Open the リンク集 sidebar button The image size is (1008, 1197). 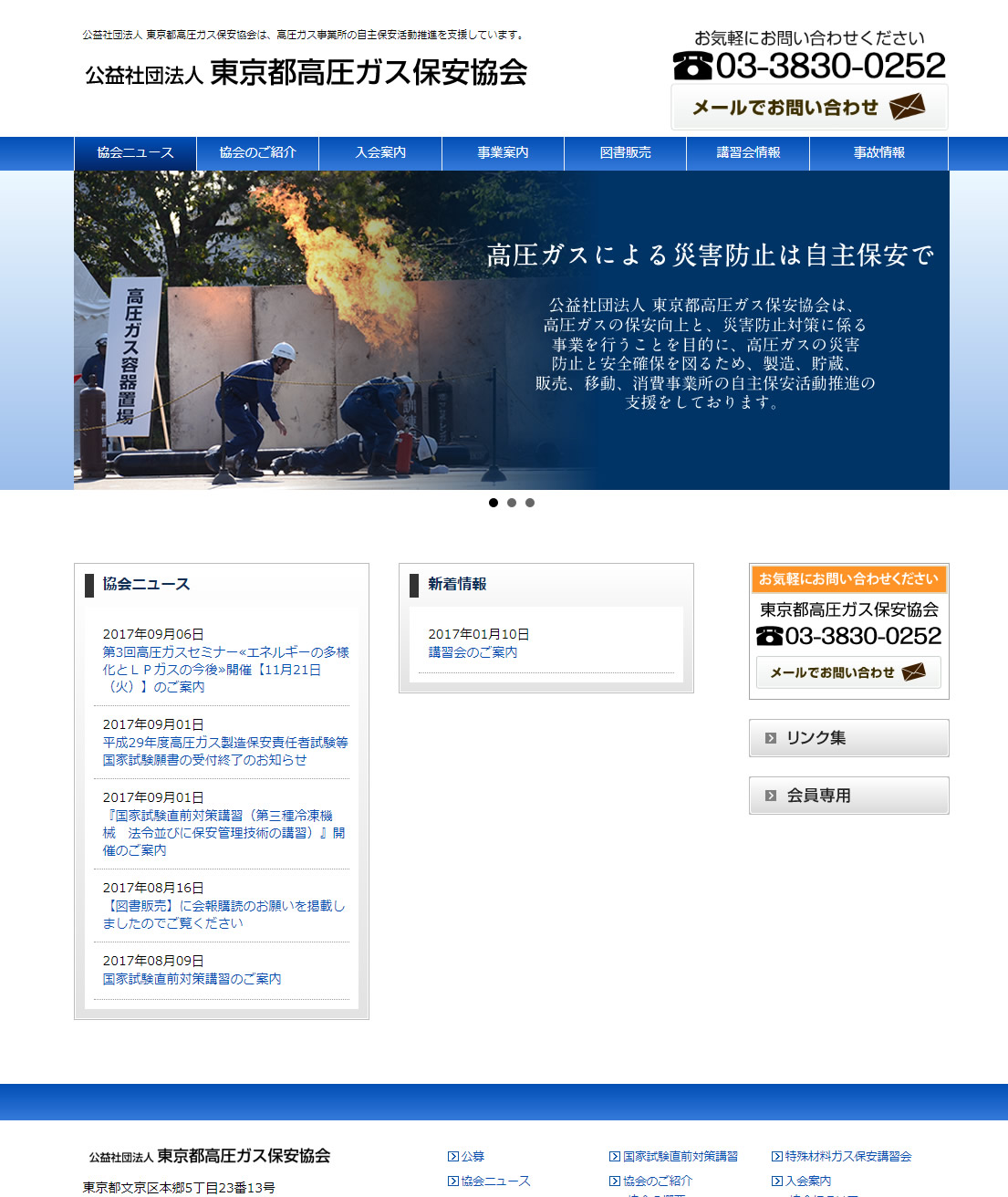pyautogui.click(x=848, y=738)
